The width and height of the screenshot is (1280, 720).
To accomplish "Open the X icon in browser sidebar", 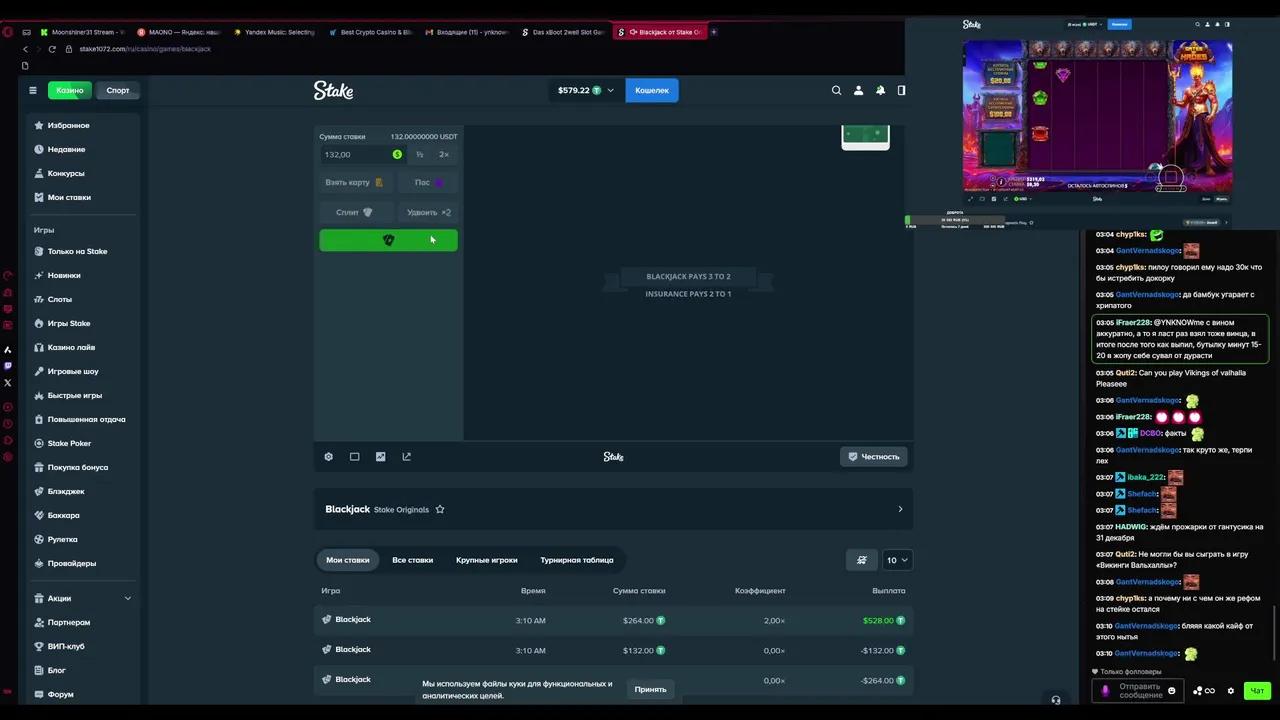I will tap(8, 383).
